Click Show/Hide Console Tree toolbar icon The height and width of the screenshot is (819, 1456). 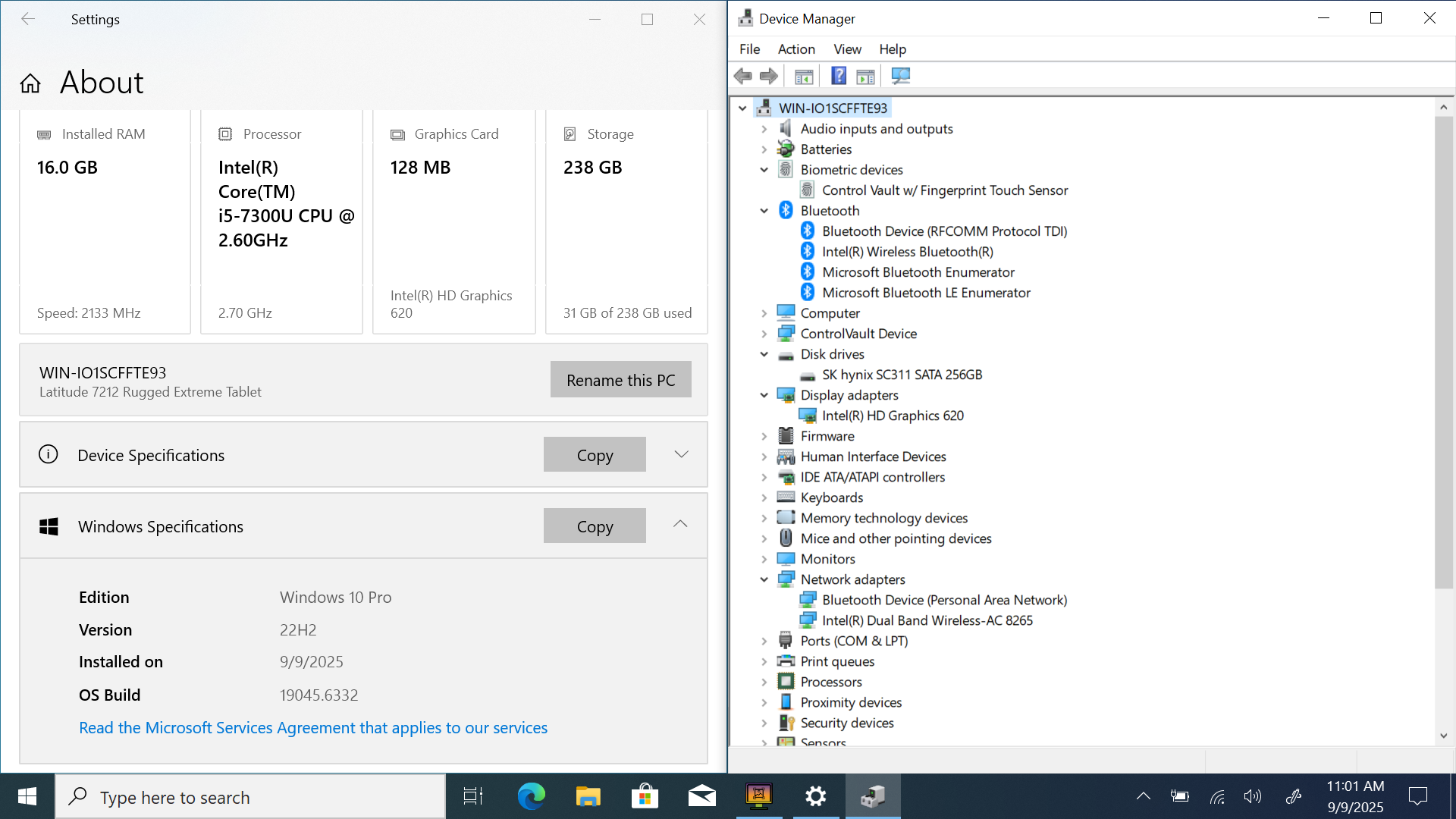pos(804,76)
